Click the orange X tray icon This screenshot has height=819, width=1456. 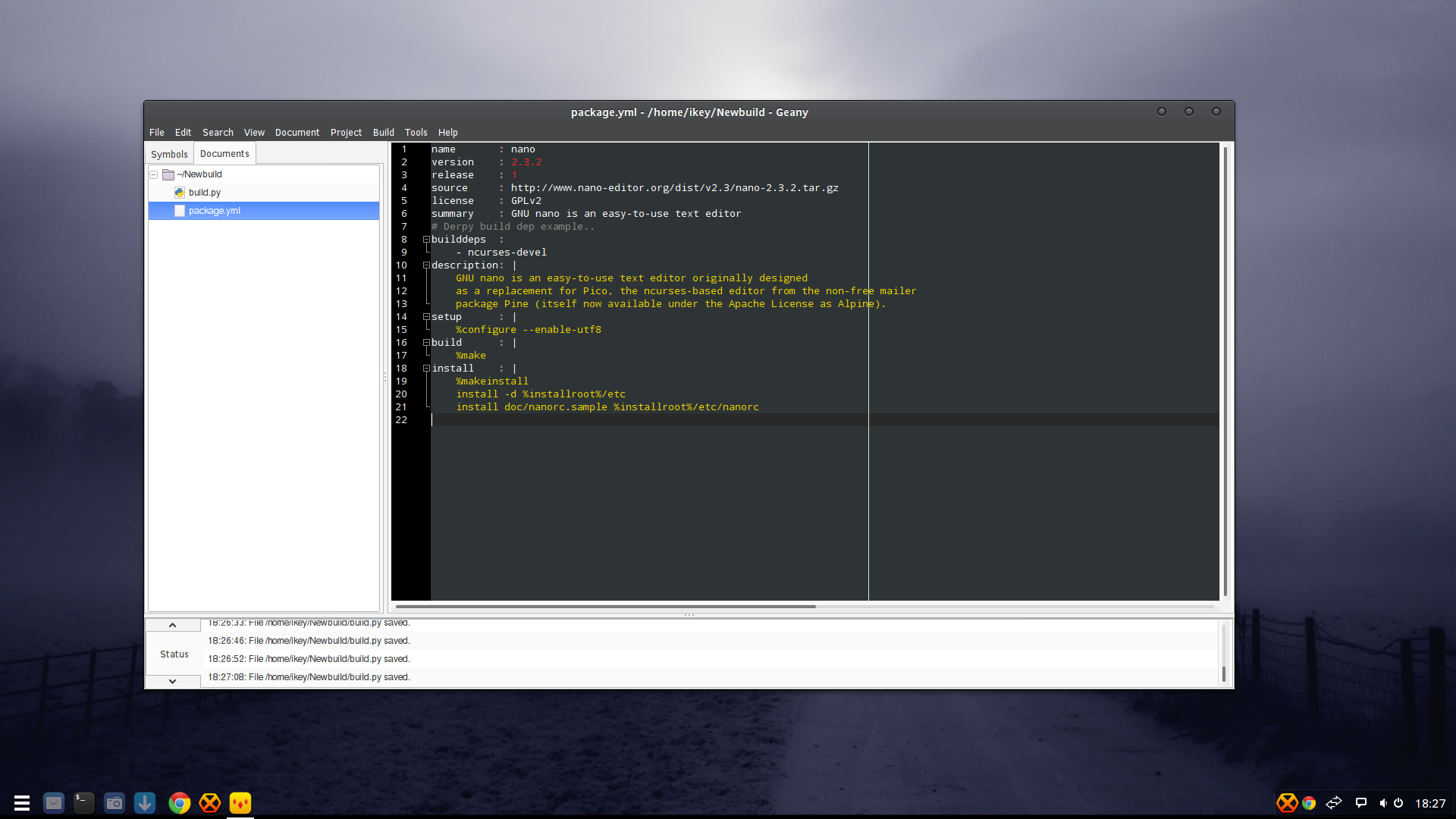point(1287,802)
